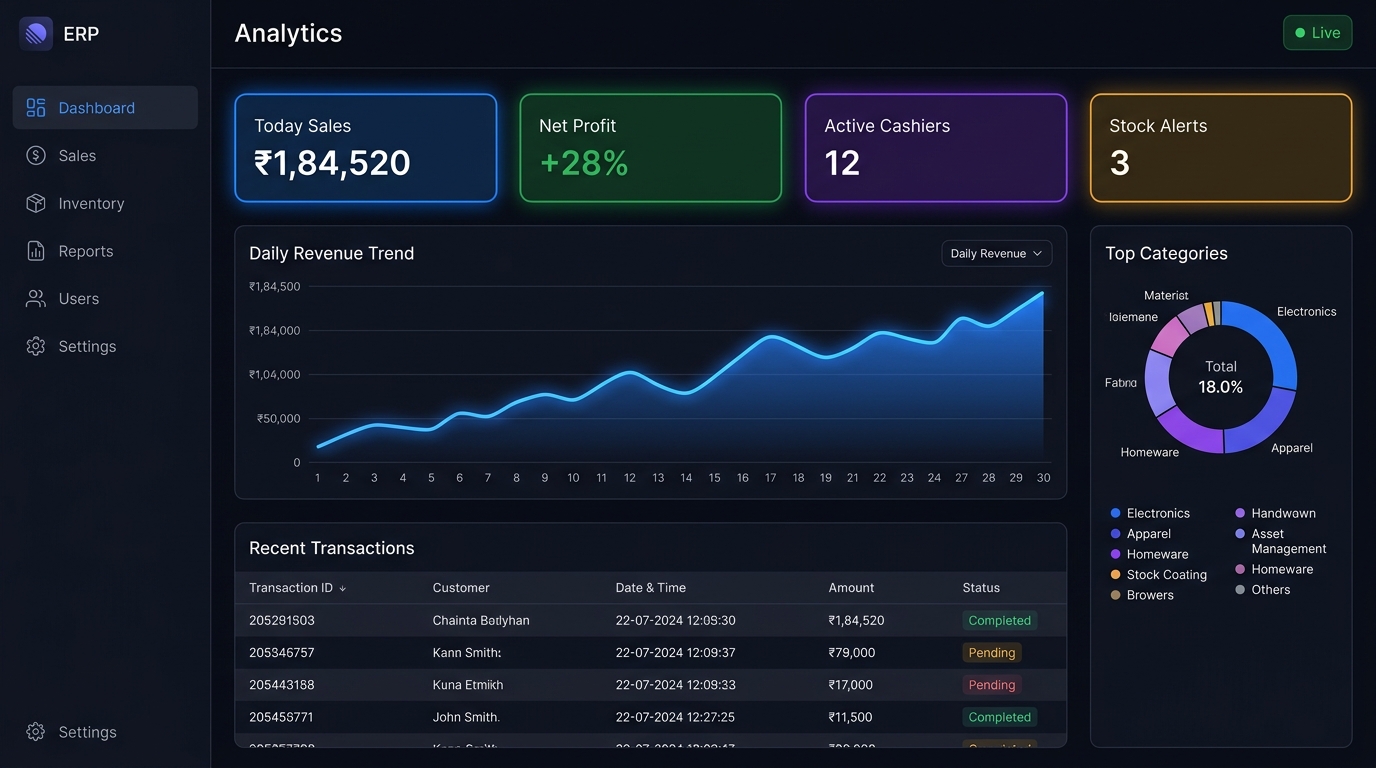Viewport: 1376px width, 768px height.
Task: Click Pending status of ₹17,000 transaction
Action: coord(991,685)
